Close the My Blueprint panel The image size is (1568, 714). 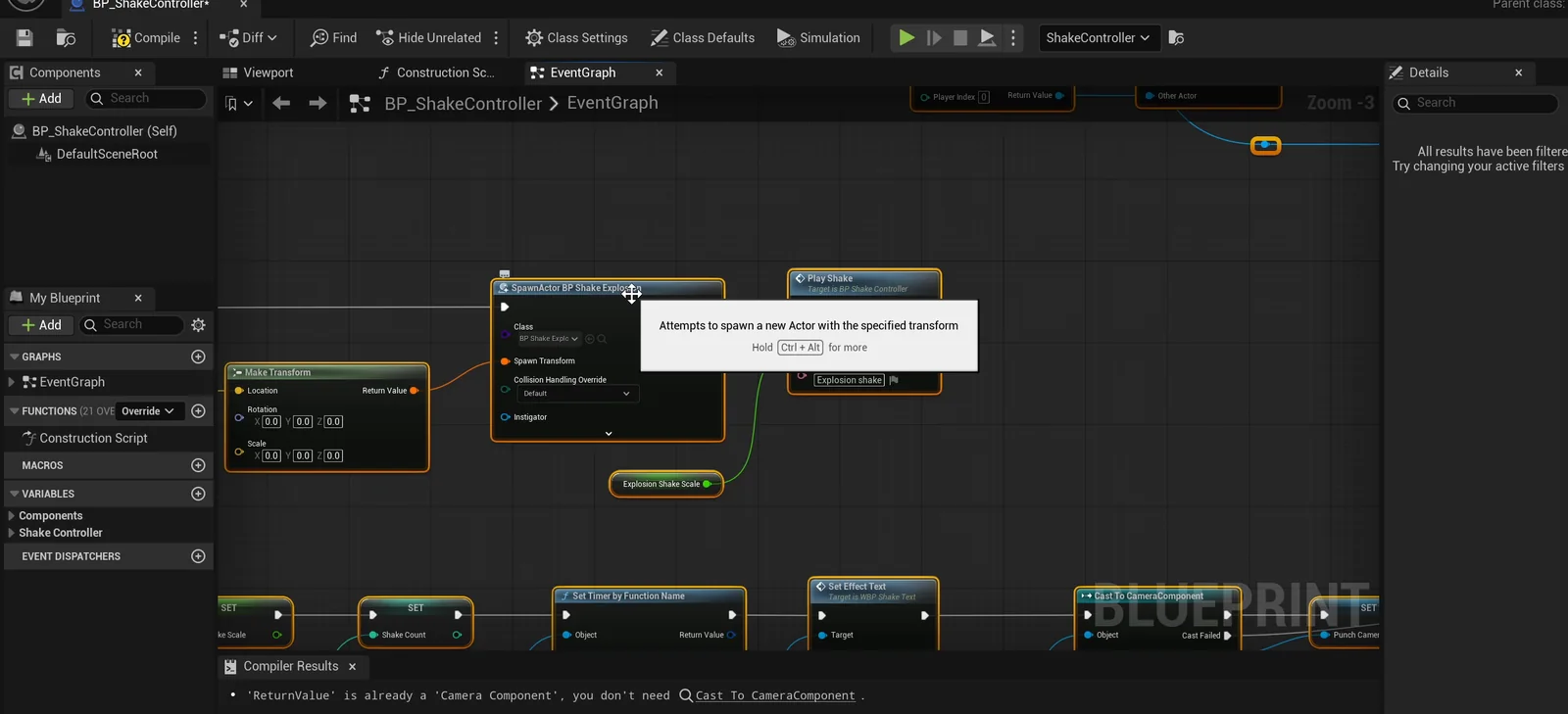(x=138, y=298)
